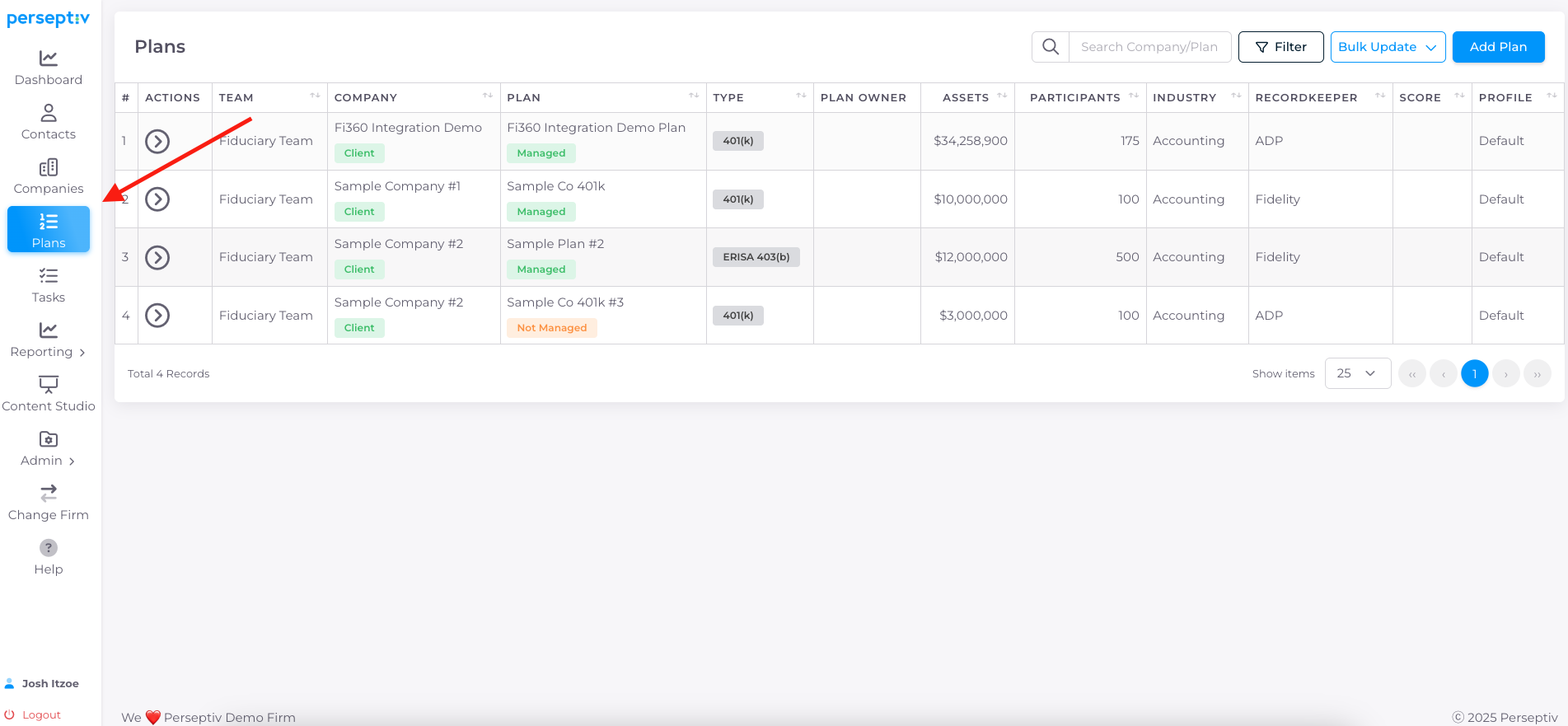Go to Contacts in the sidebar

49,122
